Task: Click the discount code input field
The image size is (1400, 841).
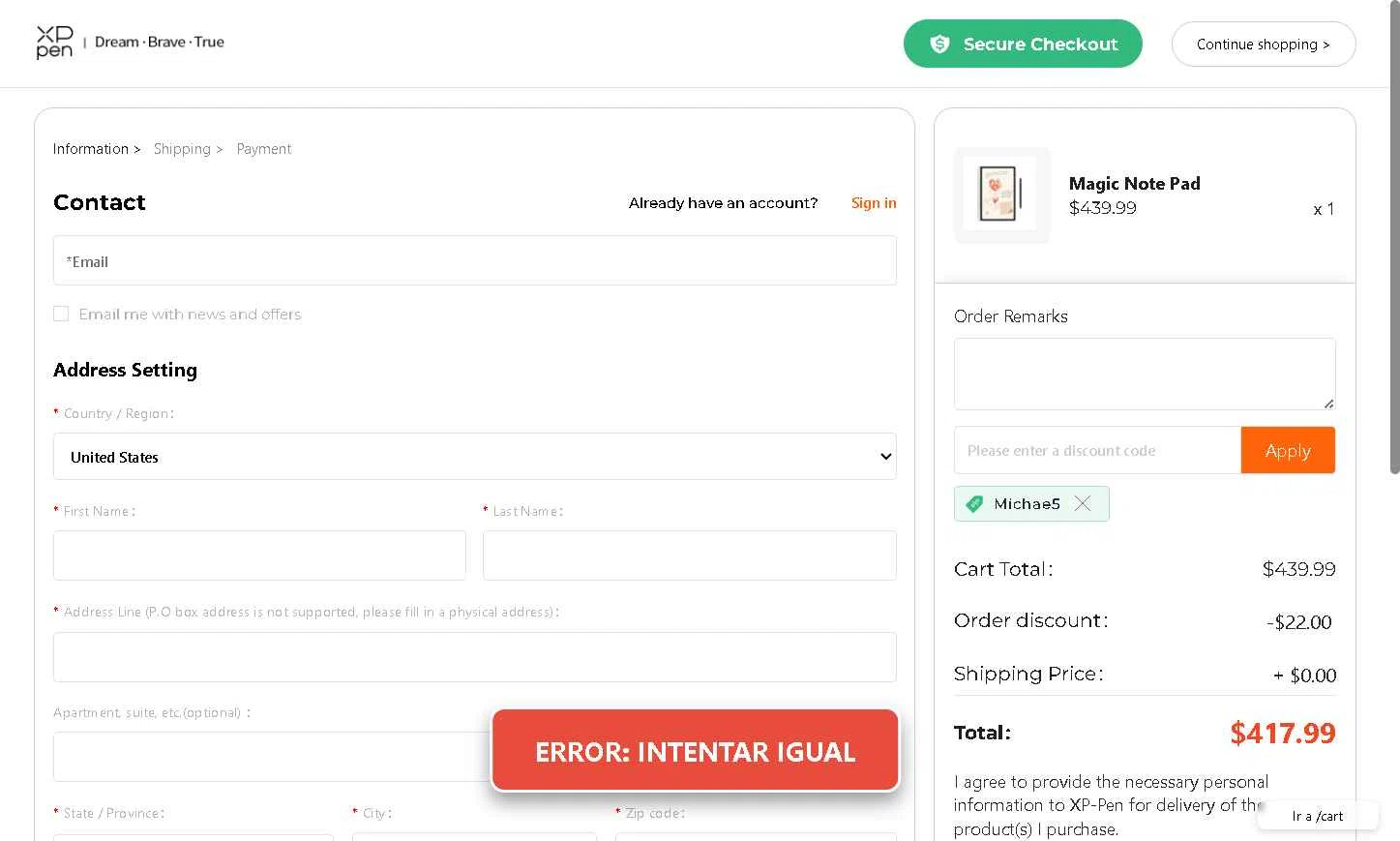Action: [1097, 450]
